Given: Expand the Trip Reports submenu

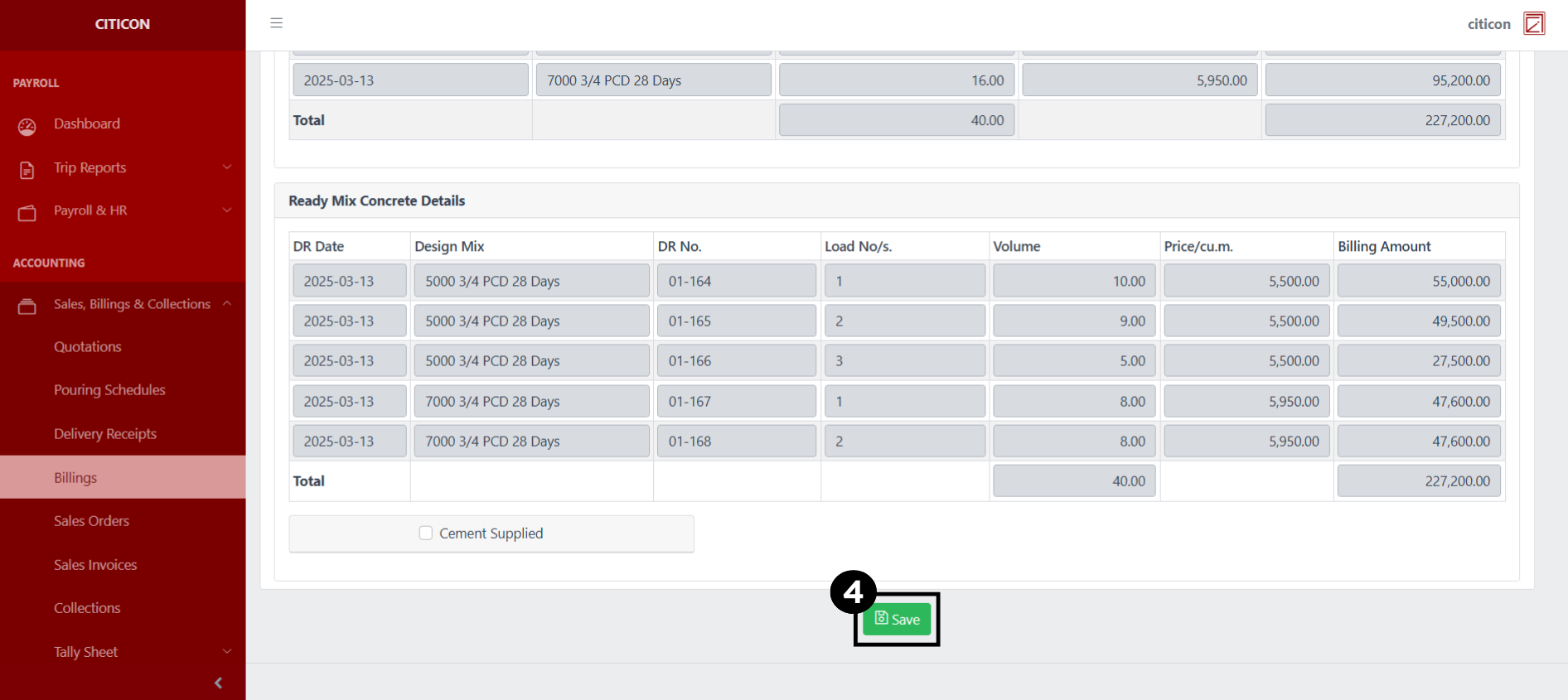Looking at the screenshot, I should pos(226,167).
